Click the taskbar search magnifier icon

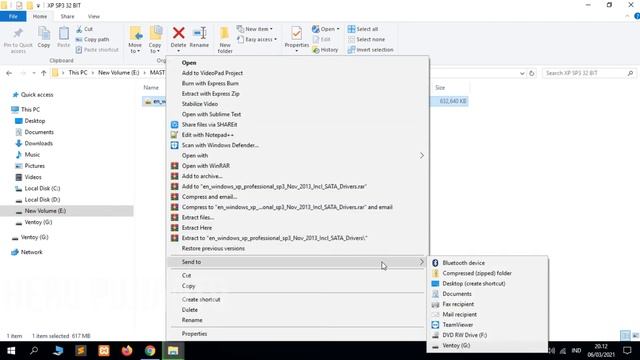(34, 351)
